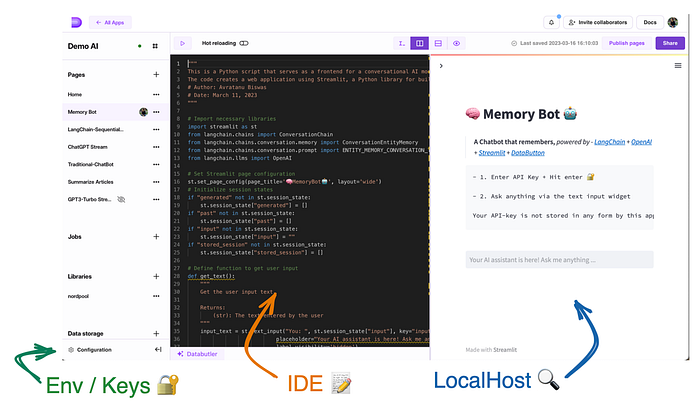700x413 pixels.
Task: Go back to All Apps
Action: 110,22
